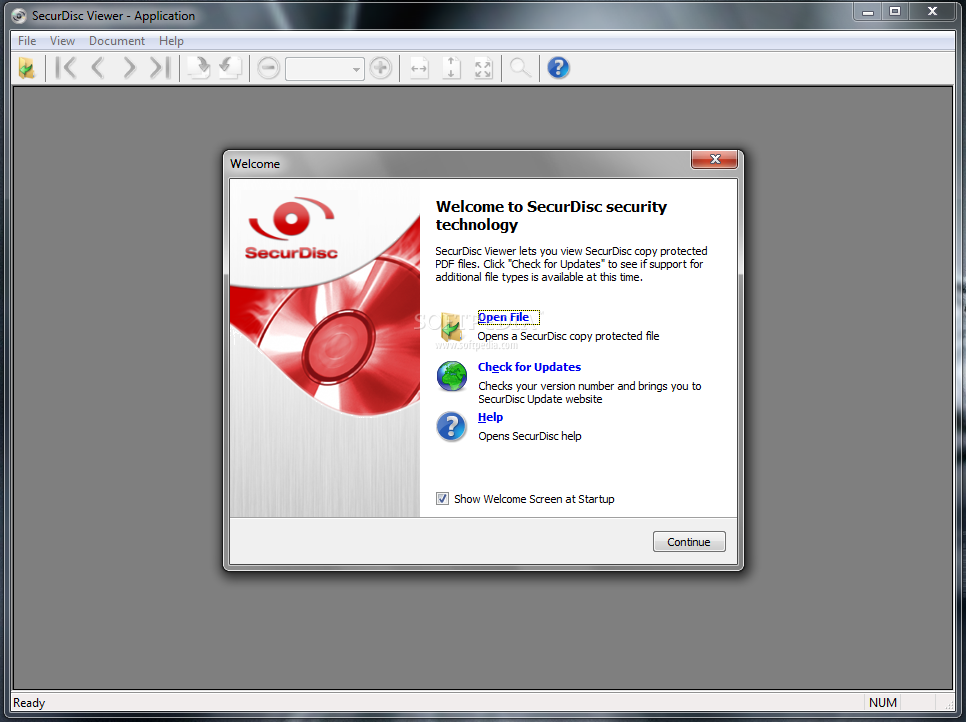Click the fit page fullscreen icon
Screen dimensions: 966x722
pyautogui.click(x=483, y=68)
